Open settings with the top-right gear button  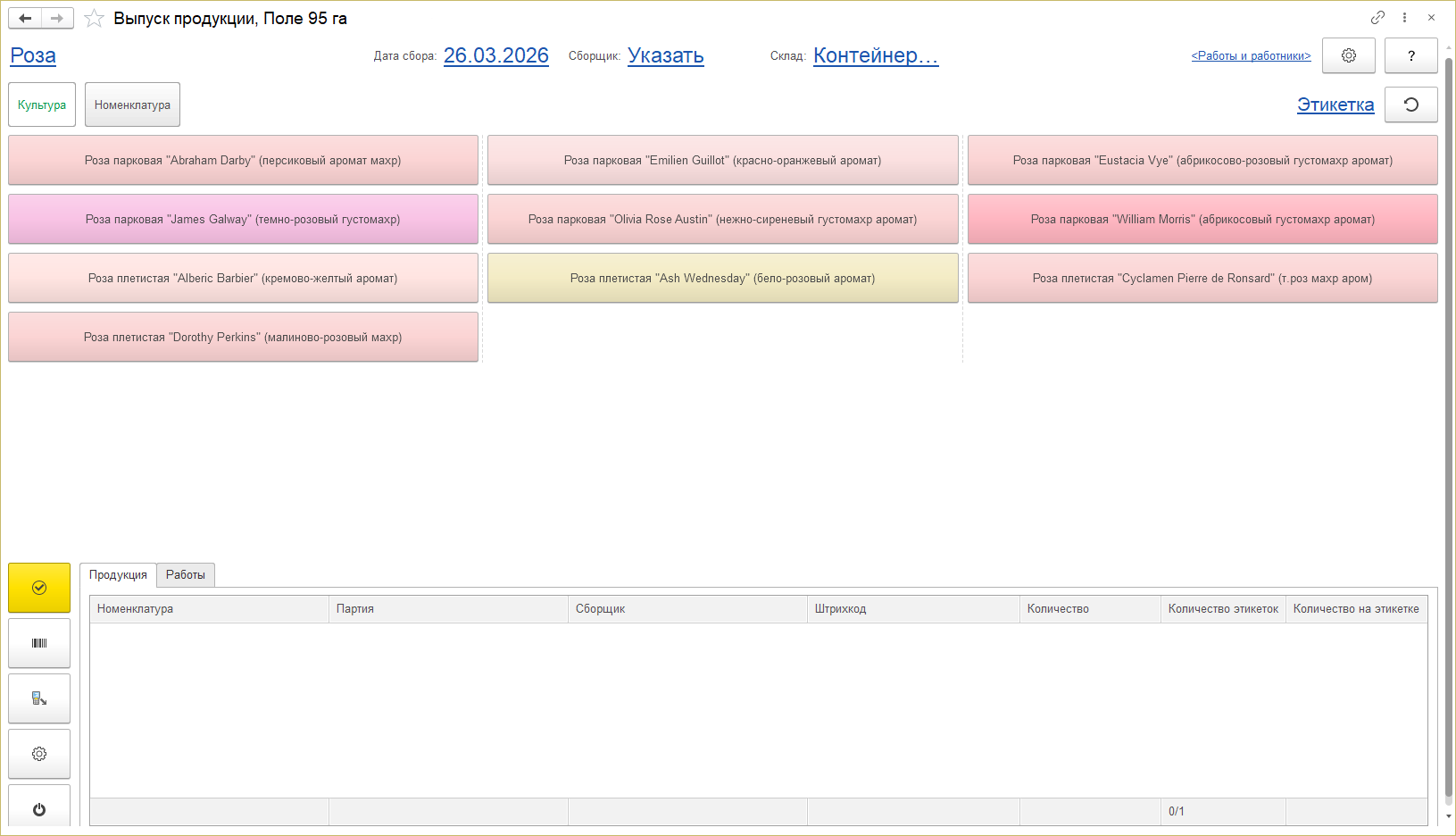(x=1349, y=55)
